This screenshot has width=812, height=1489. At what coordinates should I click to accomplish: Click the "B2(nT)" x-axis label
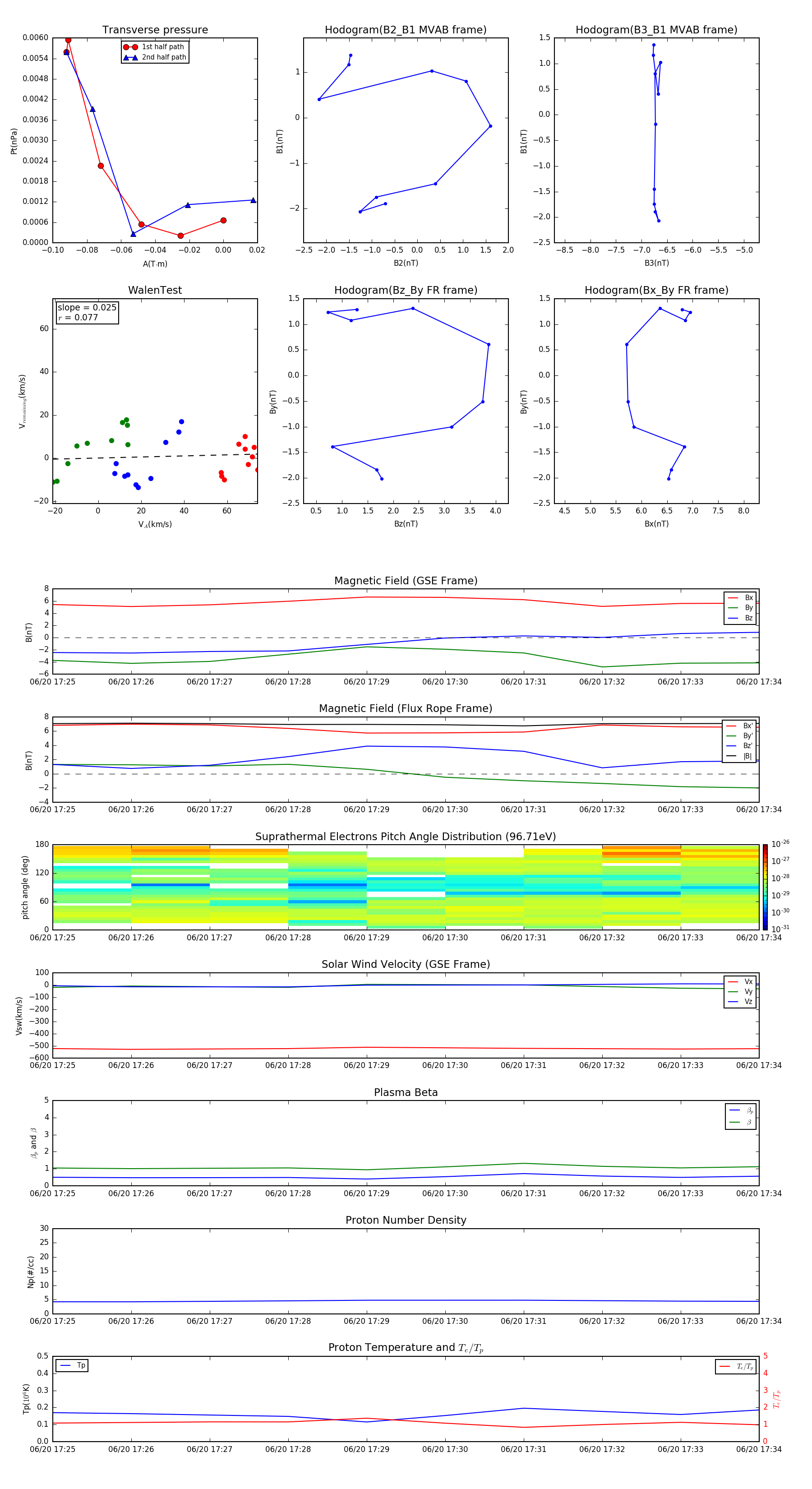(x=406, y=263)
